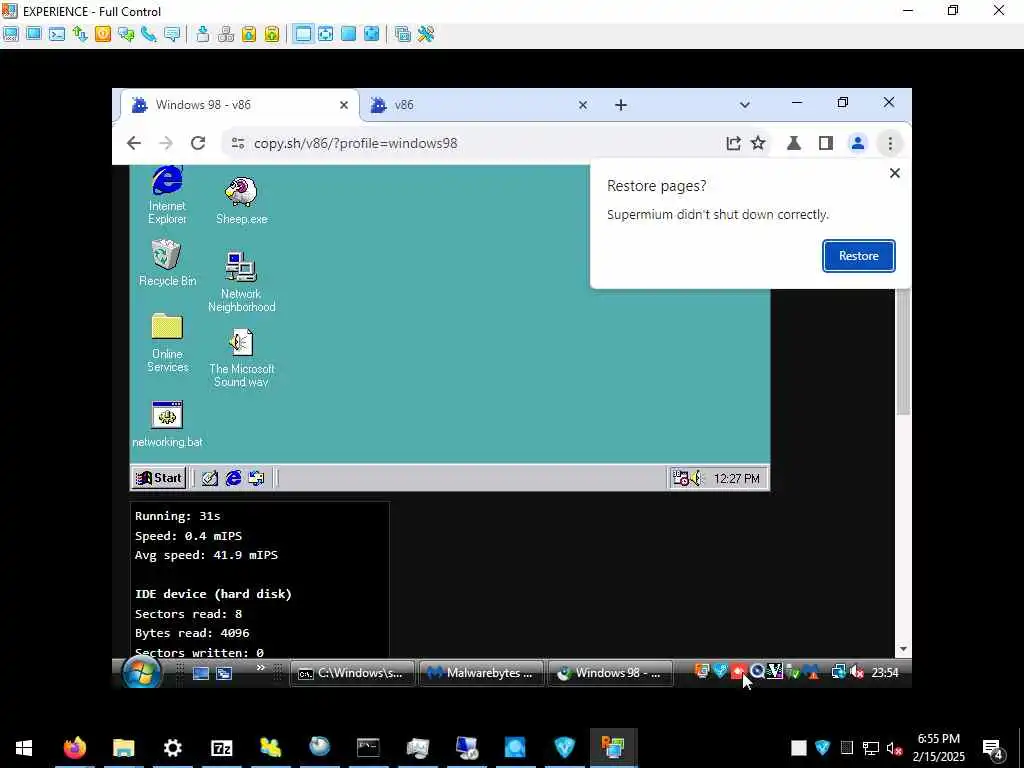Click the orange power icon in remote toolbar
Viewport: 1024px width, 768px height.
click(103, 34)
